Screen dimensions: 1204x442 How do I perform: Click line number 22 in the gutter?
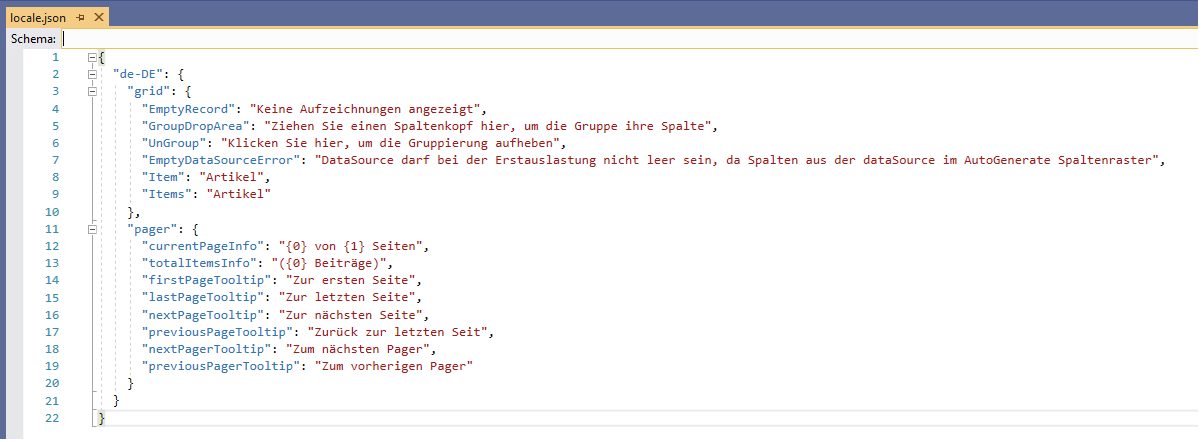pos(52,417)
